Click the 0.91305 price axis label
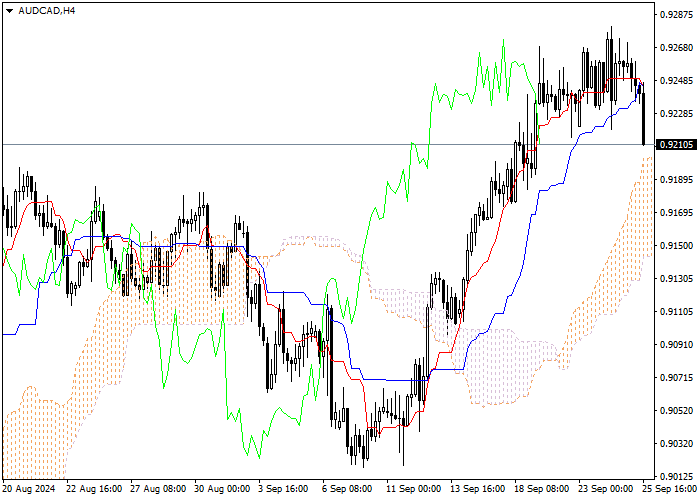Image resolution: width=700 pixels, height=500 pixels. coord(677,279)
